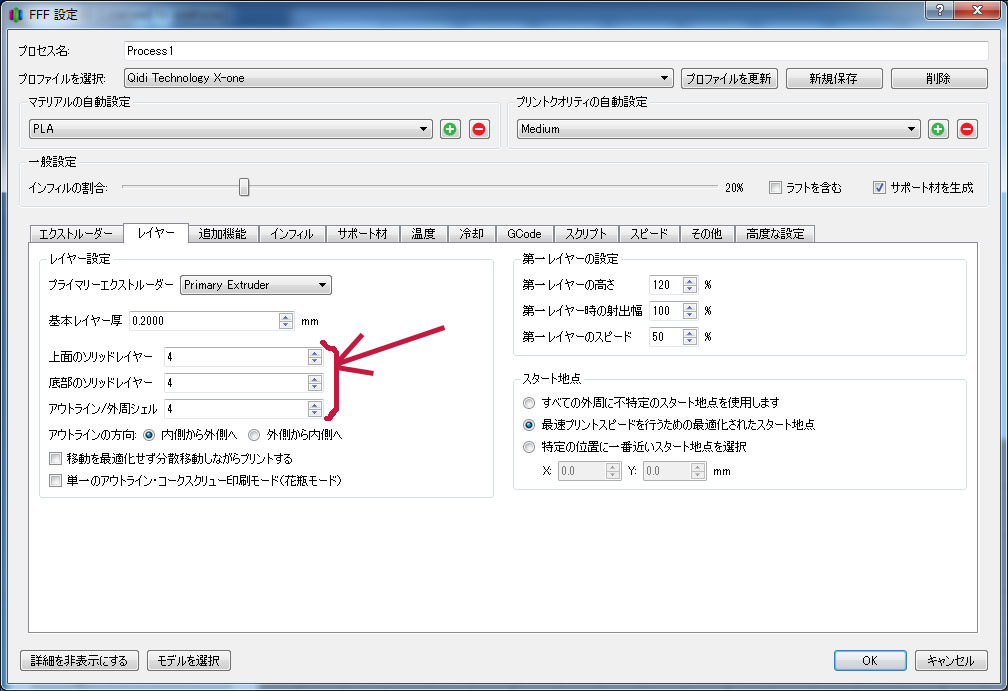Click red minus icon beside Medium quality
Screen dimensions: 1008x691
(x=967, y=129)
